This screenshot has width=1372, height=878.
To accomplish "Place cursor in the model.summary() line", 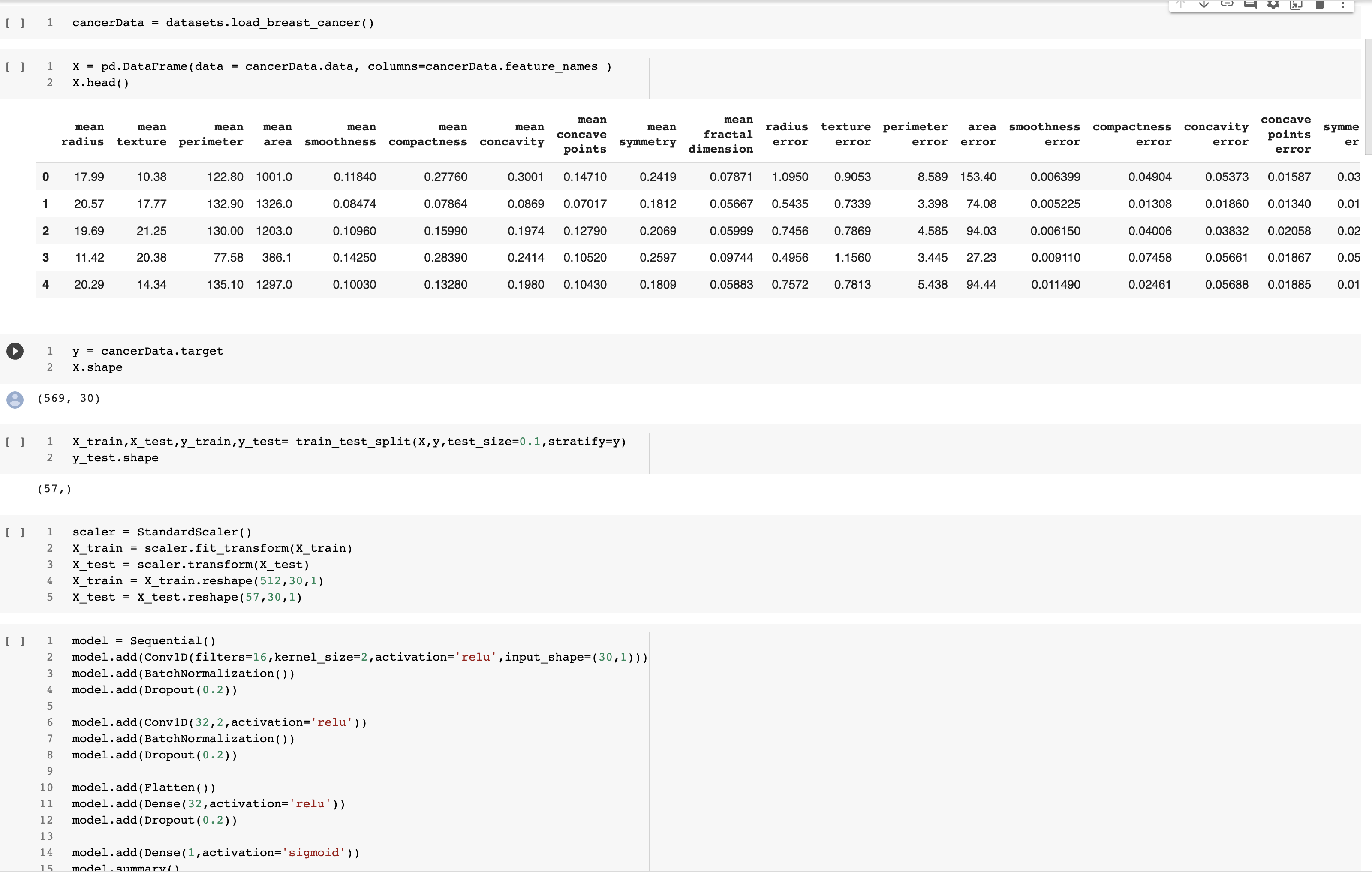I will tap(126, 867).
